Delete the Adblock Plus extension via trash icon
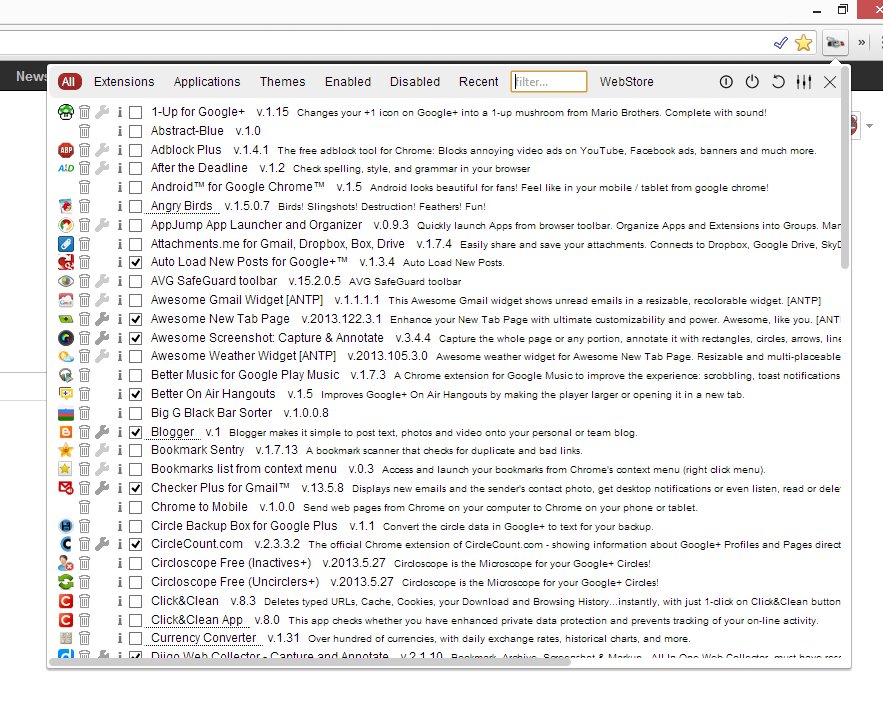This screenshot has height=702, width=883. [84, 150]
